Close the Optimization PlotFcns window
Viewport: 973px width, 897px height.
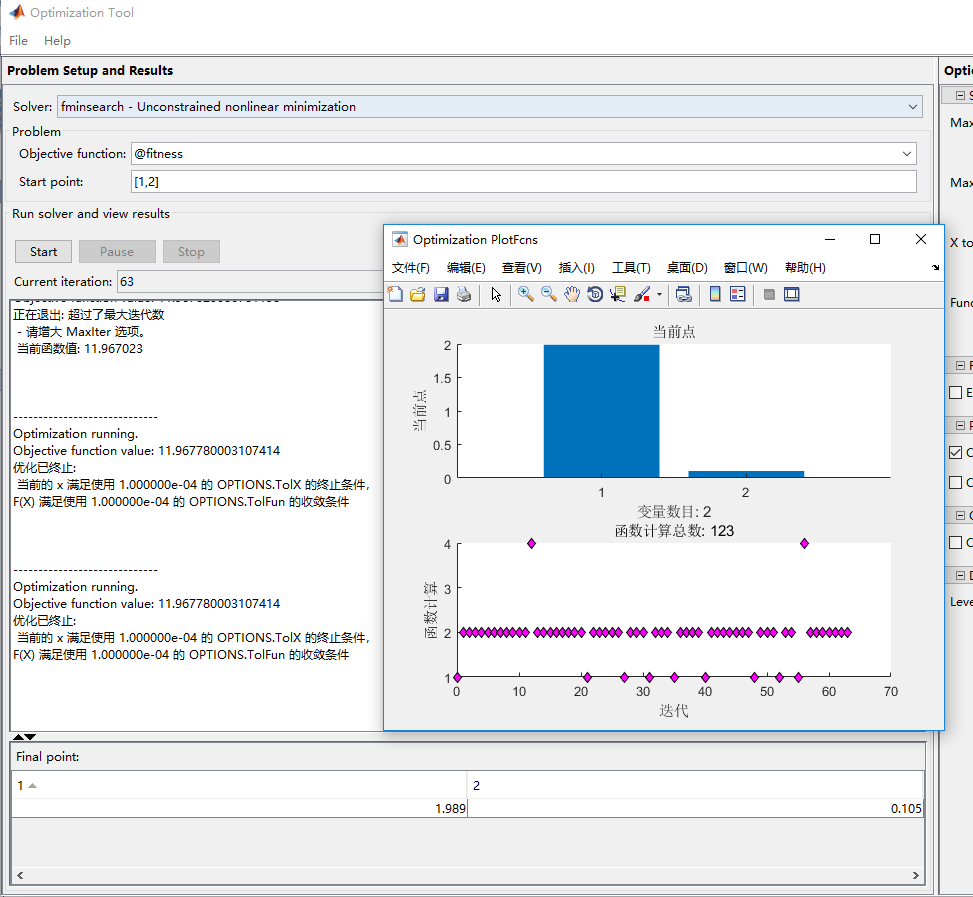[x=921, y=239]
